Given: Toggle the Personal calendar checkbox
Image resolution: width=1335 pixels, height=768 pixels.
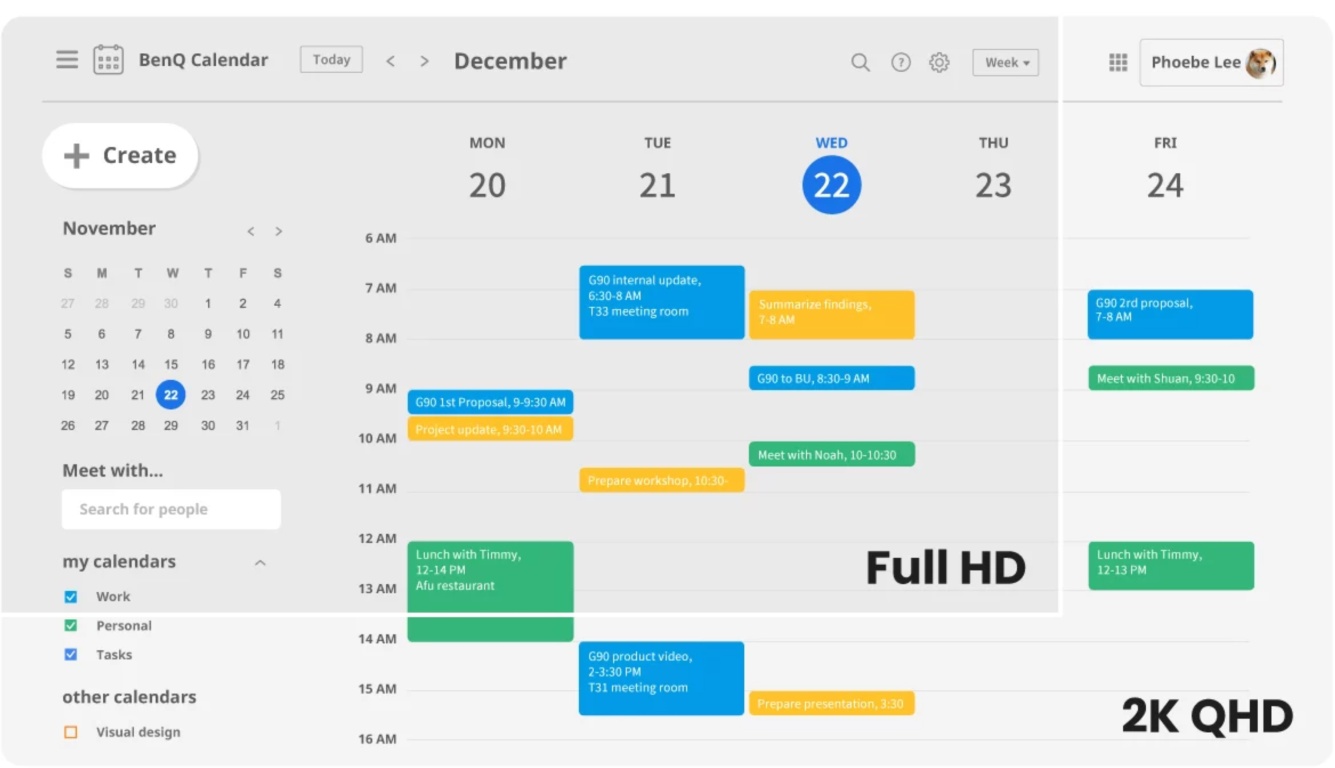Looking at the screenshot, I should 71,626.
